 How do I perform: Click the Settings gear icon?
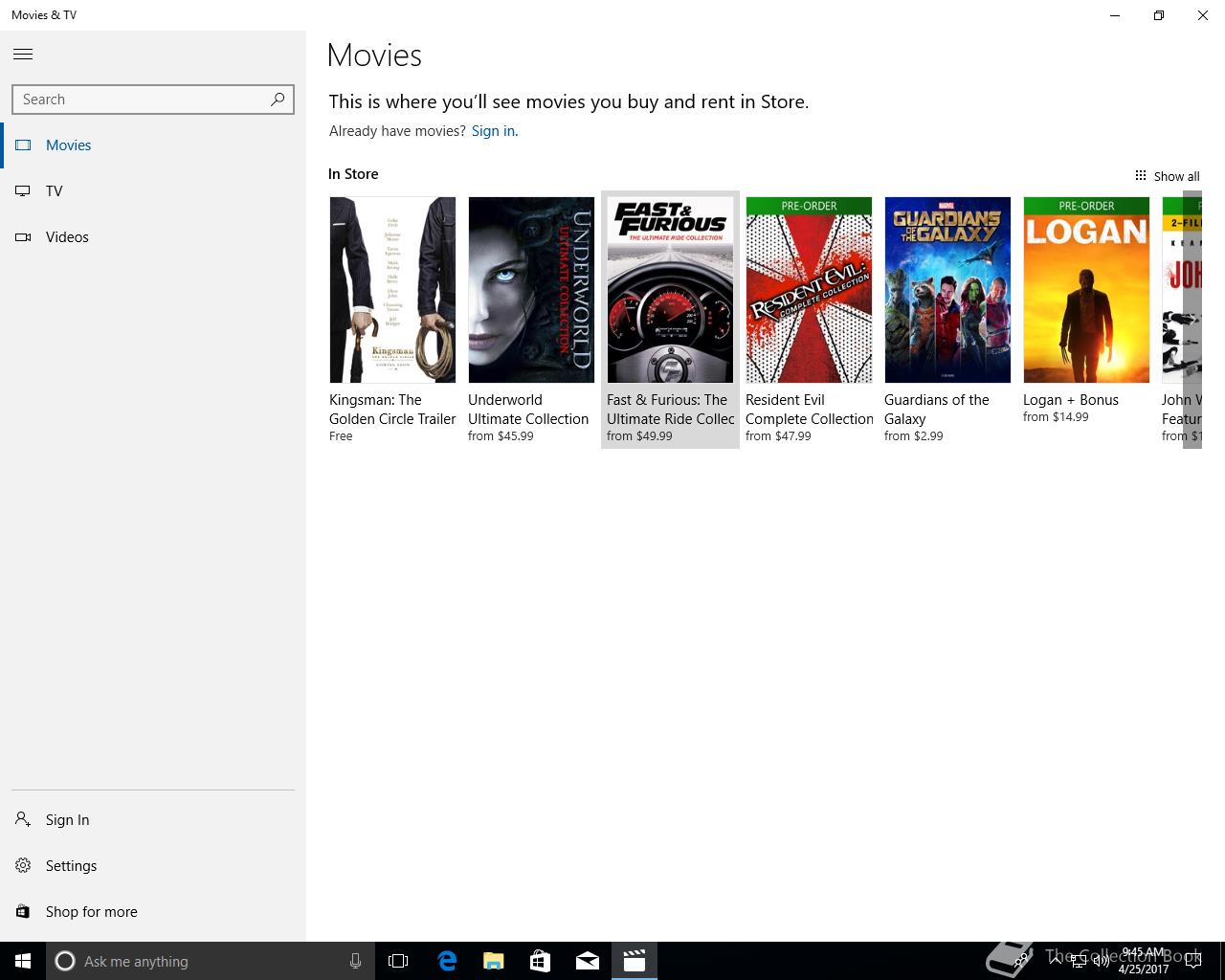point(23,865)
